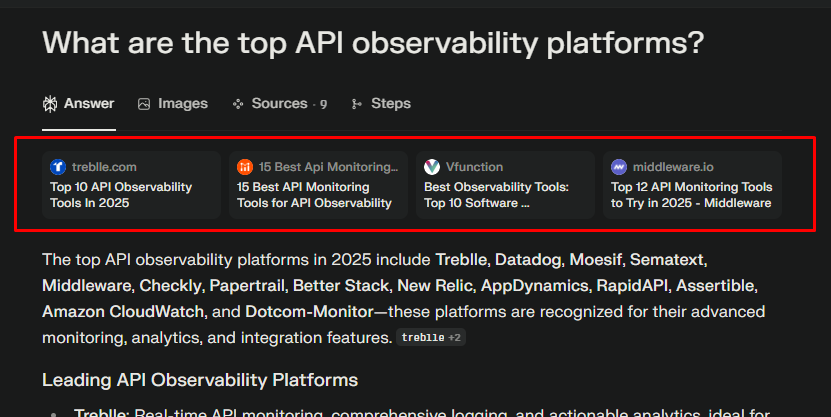The image size is (831, 417).
Task: Click the question heading about API observability platforms
Action: coord(373,42)
